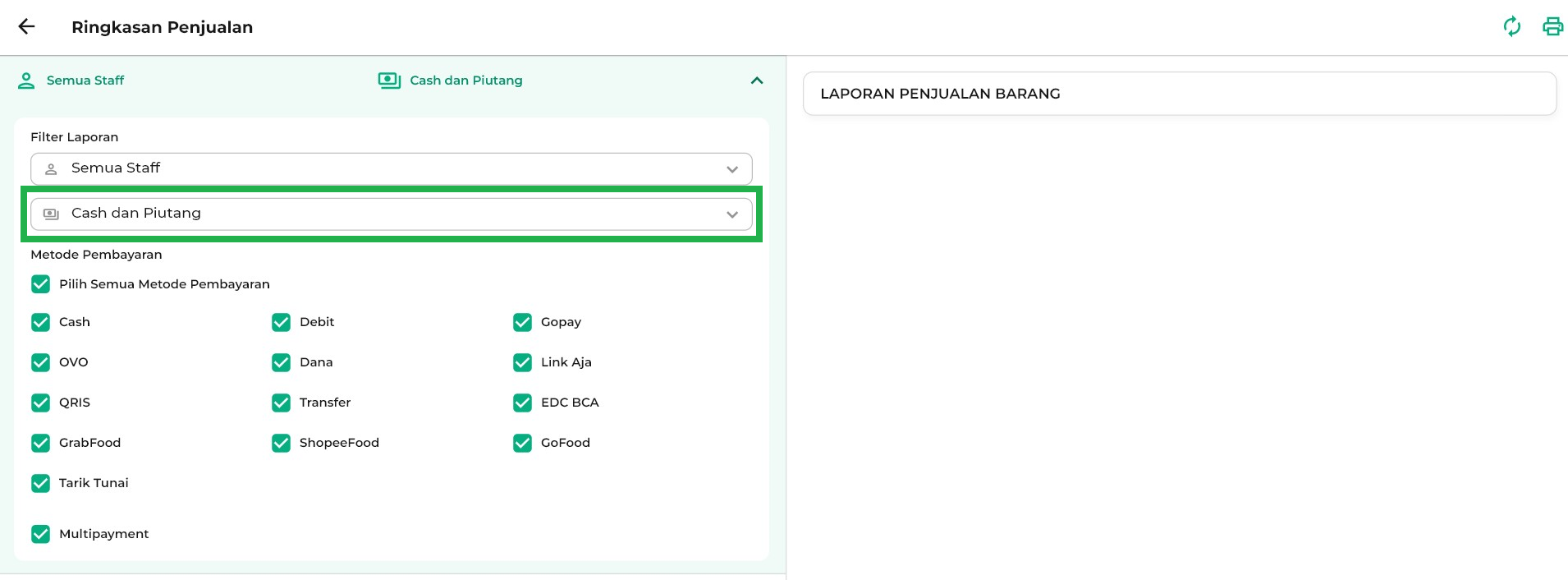Screen dimensions: 1568x580
Task: Open the Semua Staff dropdown
Action: pos(391,168)
